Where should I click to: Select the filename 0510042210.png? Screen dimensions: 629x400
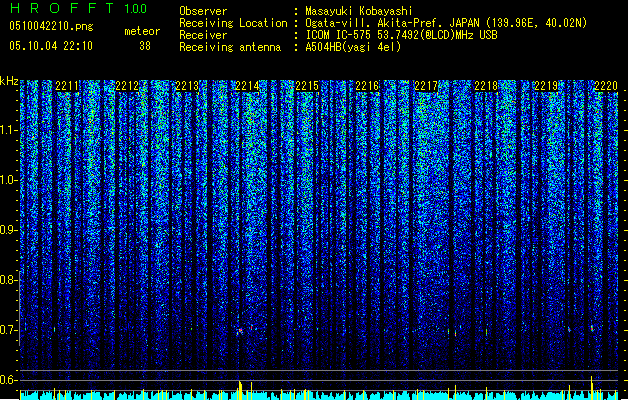pos(51,26)
